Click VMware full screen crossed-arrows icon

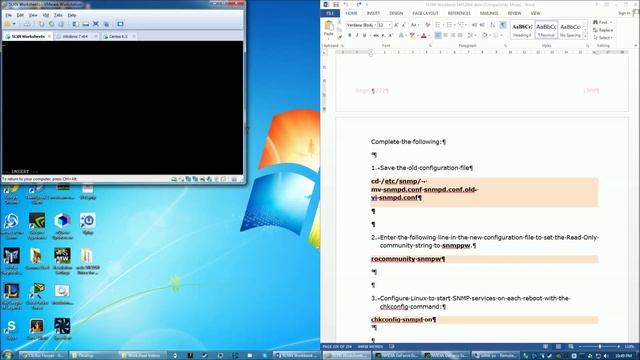point(96,24)
